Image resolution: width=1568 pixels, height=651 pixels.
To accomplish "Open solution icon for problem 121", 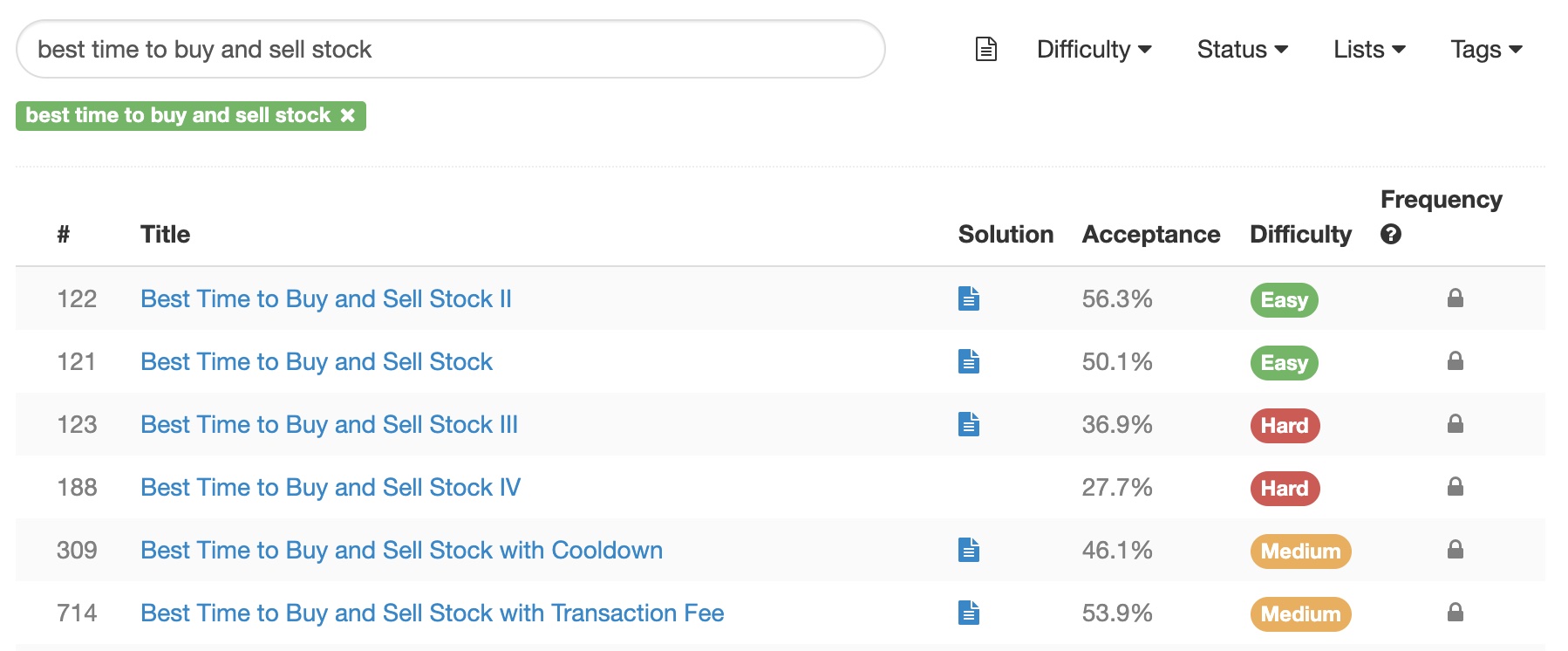I will [x=968, y=361].
